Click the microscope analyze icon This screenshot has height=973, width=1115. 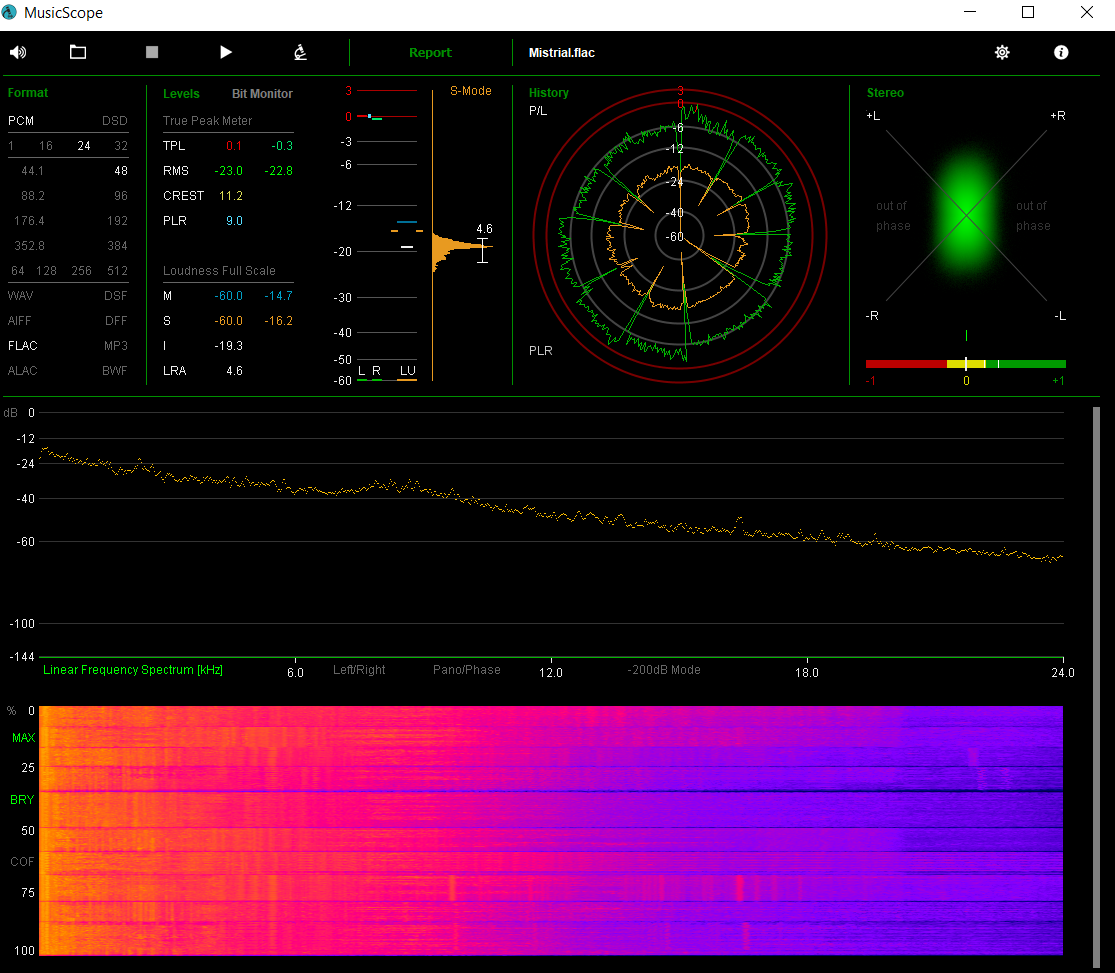(x=300, y=52)
